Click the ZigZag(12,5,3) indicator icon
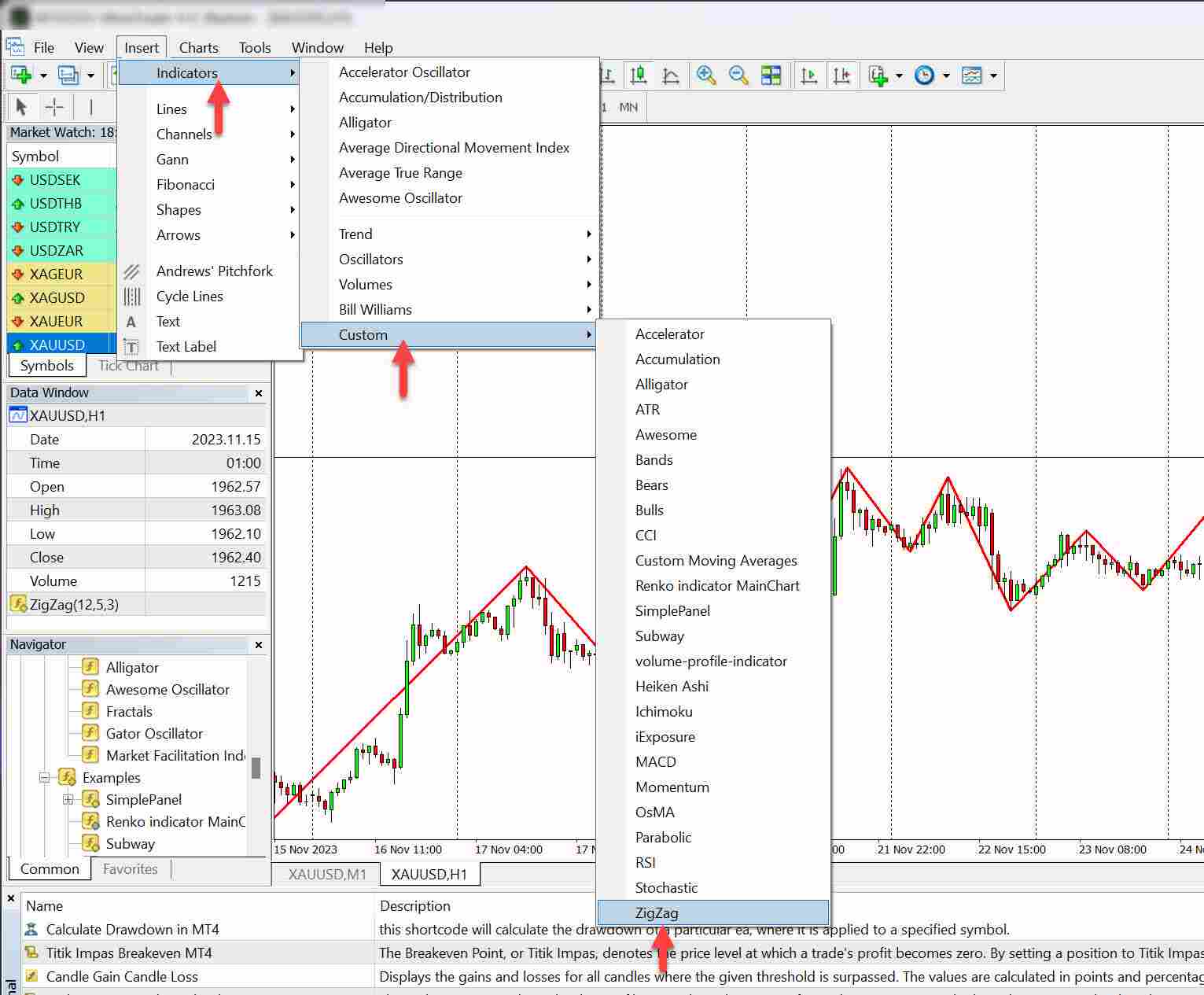 click(17, 604)
